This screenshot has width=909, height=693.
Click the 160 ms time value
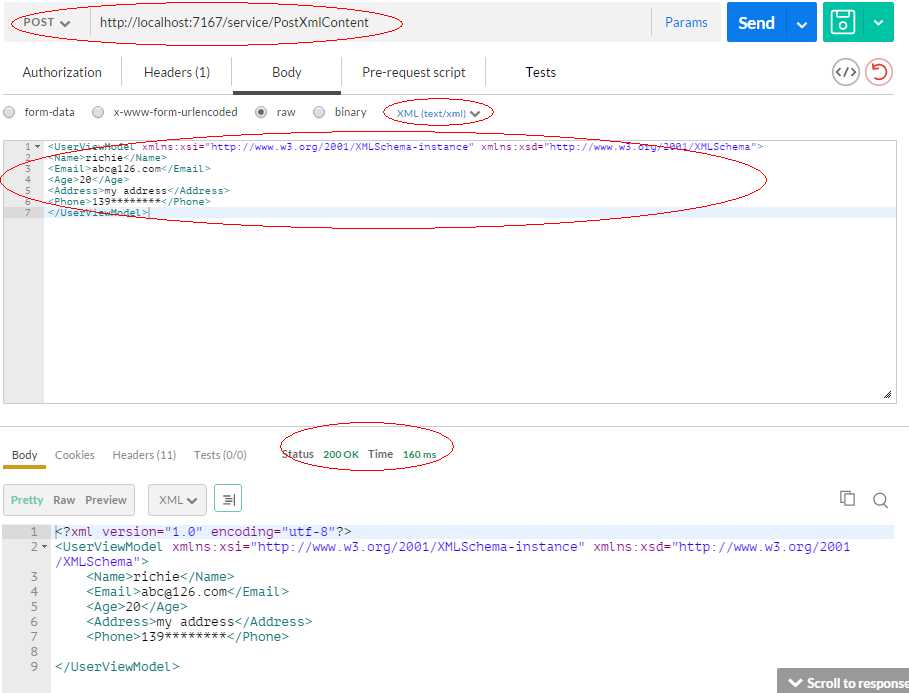420,454
